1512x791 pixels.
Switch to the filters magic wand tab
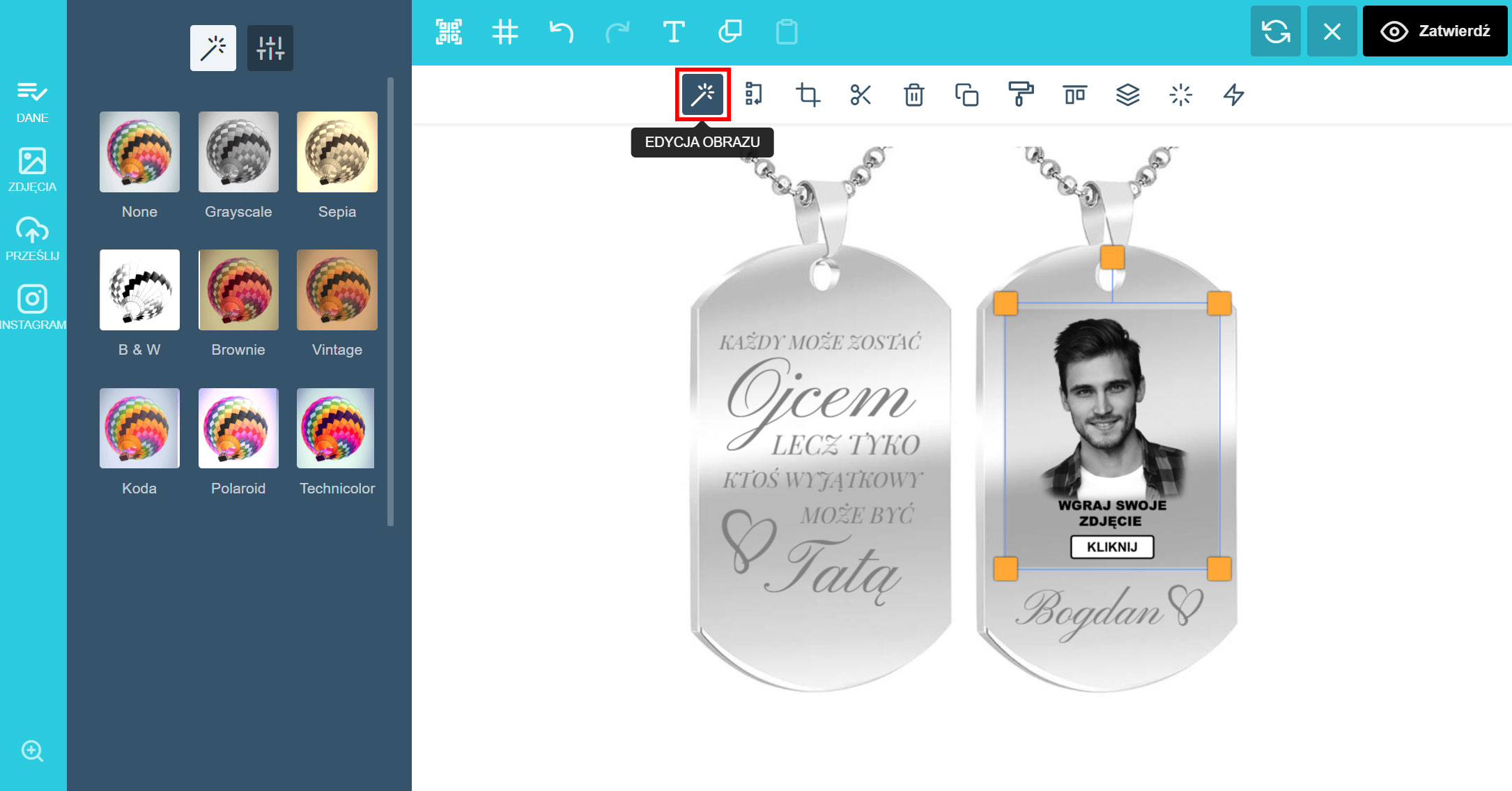pyautogui.click(x=213, y=48)
